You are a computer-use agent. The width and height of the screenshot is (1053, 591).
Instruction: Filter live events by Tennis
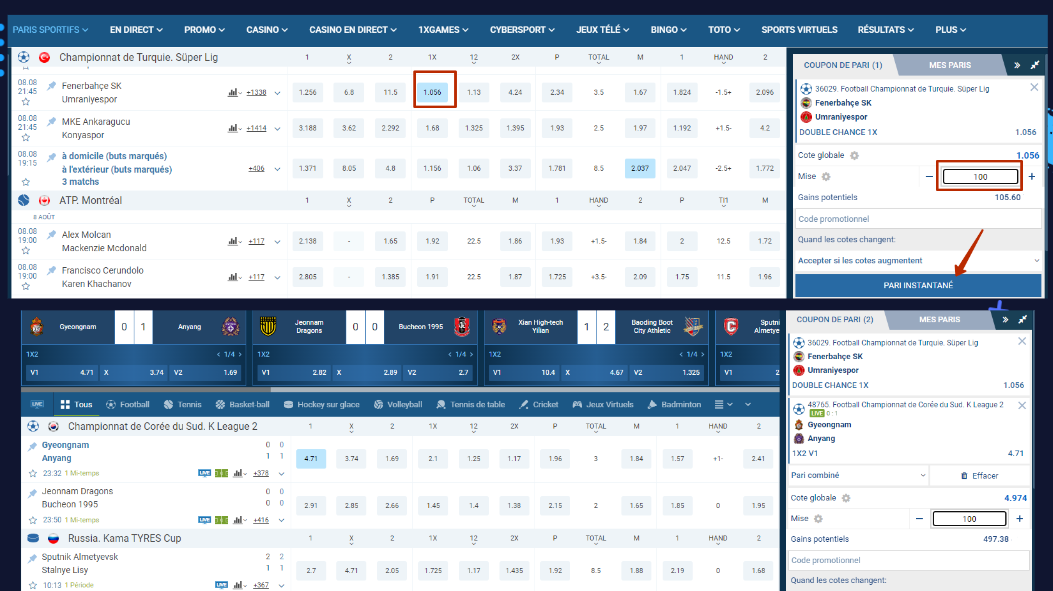[x=183, y=404]
